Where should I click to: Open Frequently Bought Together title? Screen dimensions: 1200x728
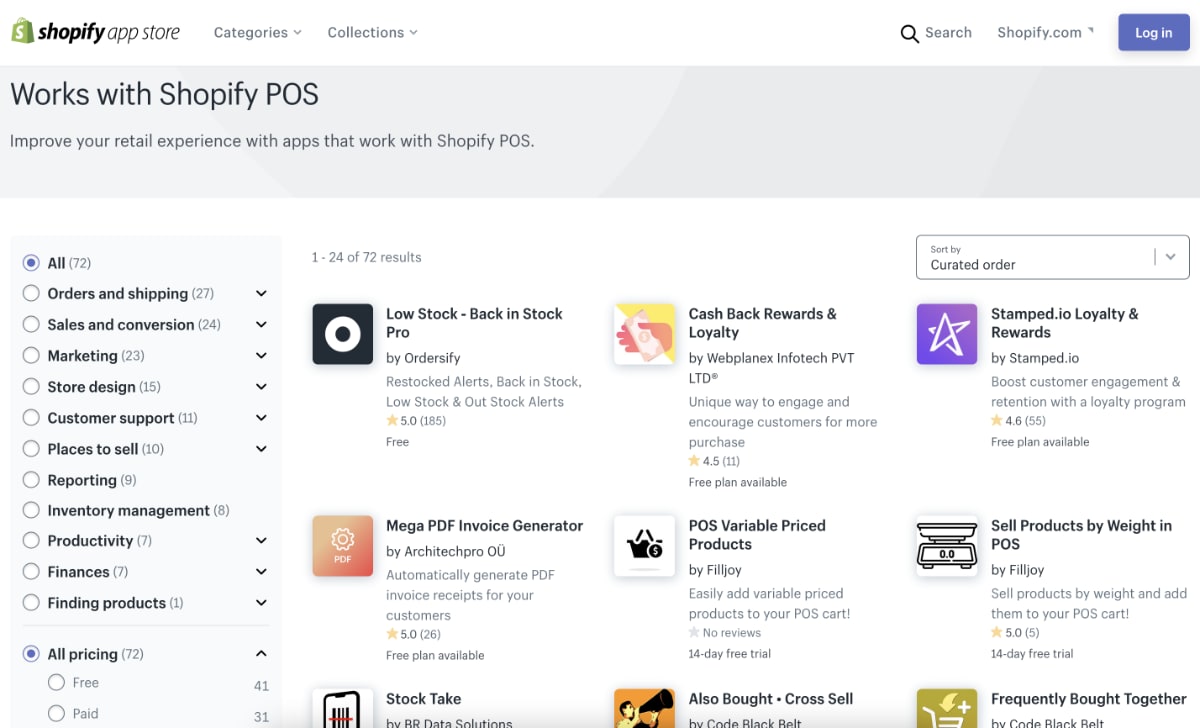click(x=1088, y=699)
